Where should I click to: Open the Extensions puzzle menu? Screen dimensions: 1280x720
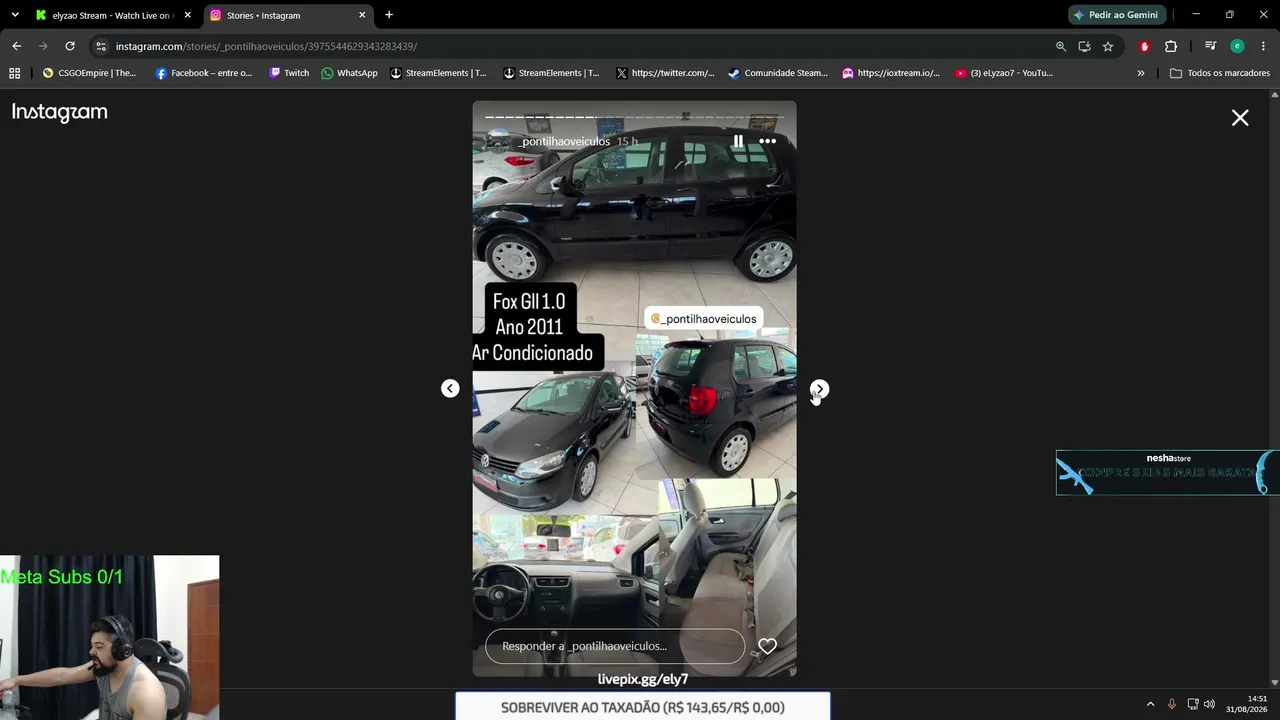tap(1171, 46)
